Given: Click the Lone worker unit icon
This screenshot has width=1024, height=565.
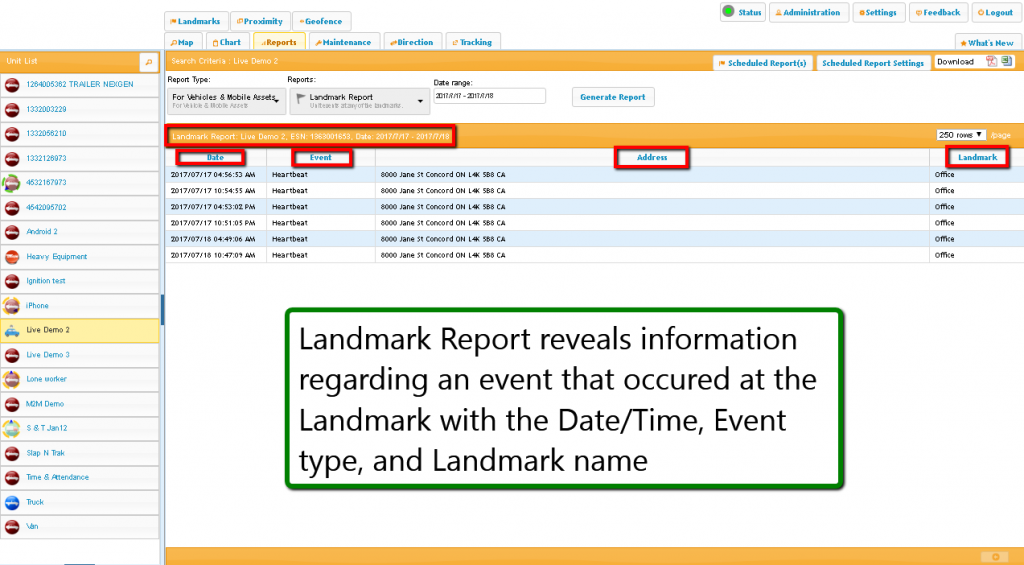Looking at the screenshot, I should coord(12,379).
